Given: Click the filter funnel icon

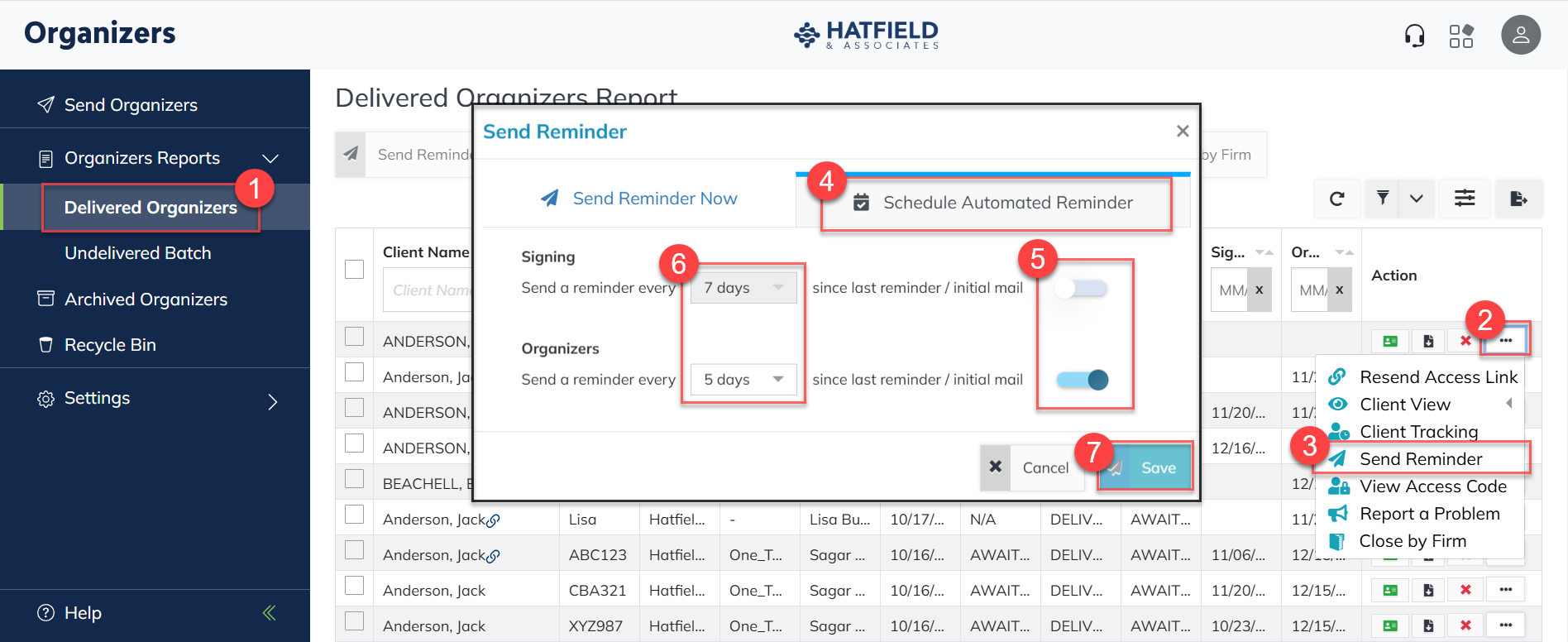Looking at the screenshot, I should tap(1382, 199).
